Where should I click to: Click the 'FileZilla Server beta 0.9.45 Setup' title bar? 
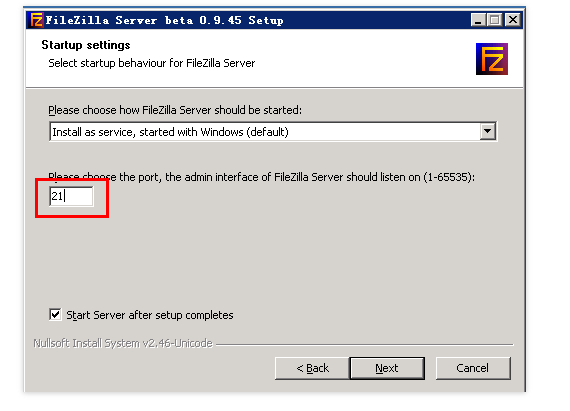[x=164, y=20]
